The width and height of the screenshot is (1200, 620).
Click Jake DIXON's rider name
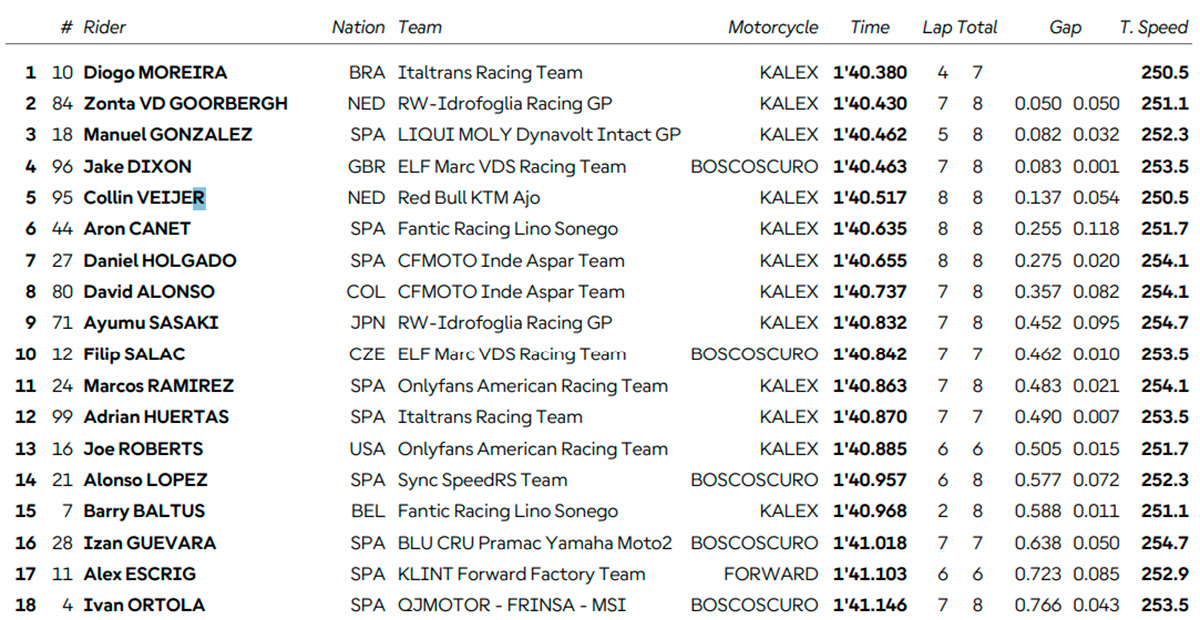coord(137,166)
